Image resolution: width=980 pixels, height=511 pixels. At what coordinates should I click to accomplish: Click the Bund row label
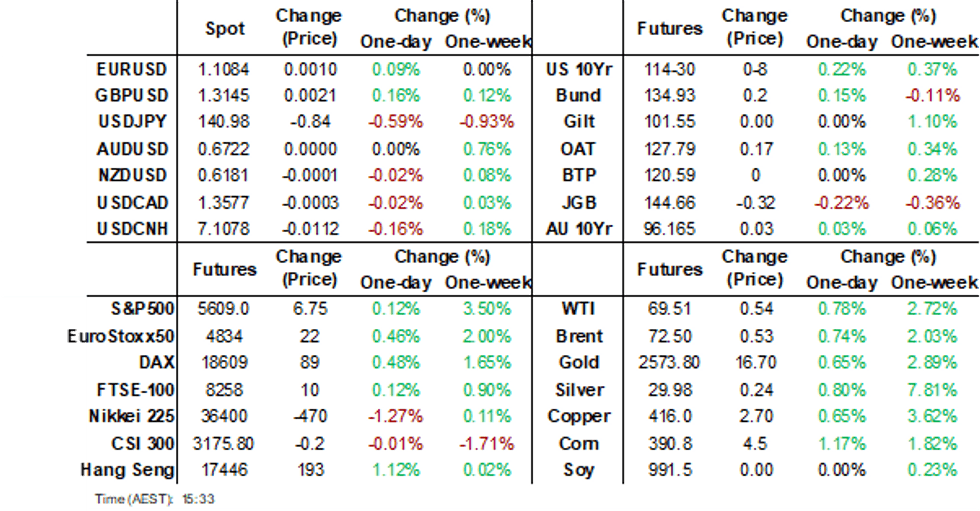point(579,96)
